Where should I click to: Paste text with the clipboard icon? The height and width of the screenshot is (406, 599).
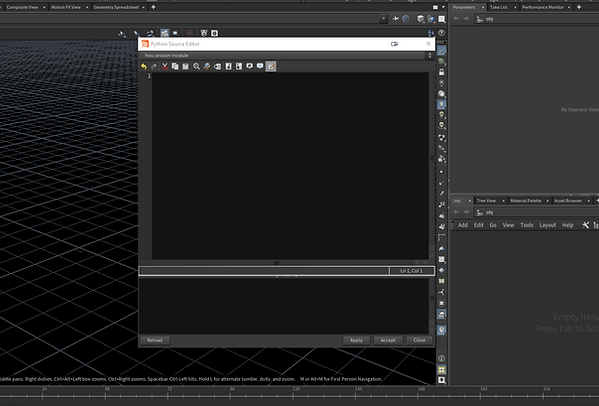pyautogui.click(x=186, y=66)
